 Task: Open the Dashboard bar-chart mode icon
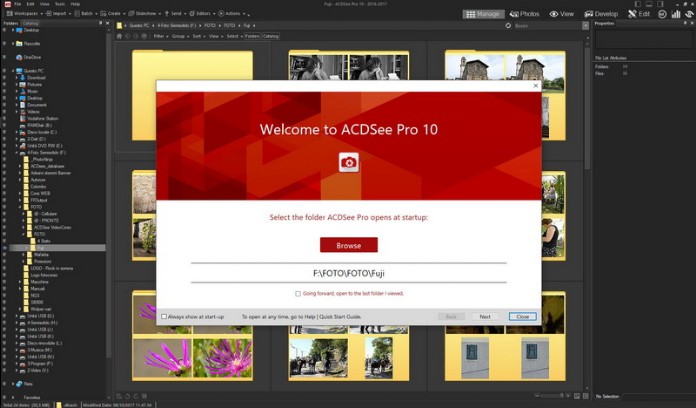(x=676, y=14)
